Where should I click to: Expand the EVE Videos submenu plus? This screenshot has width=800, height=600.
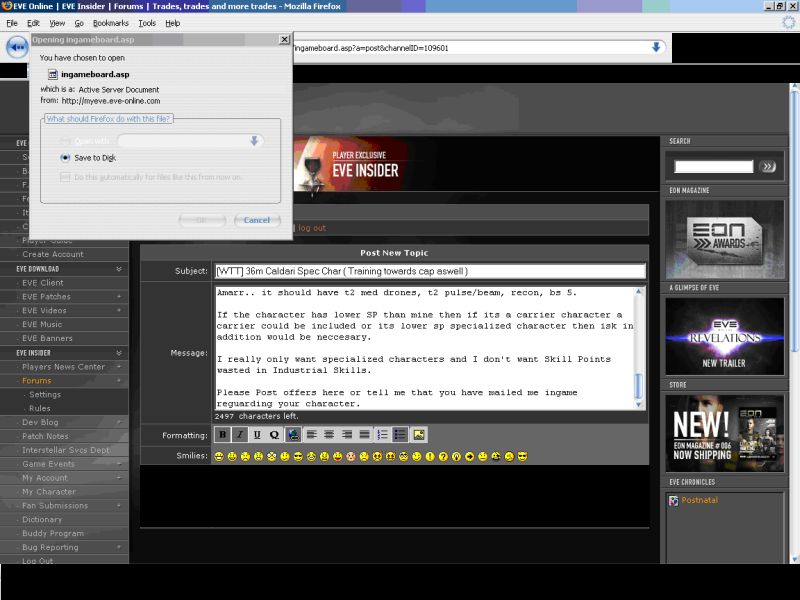coord(119,310)
